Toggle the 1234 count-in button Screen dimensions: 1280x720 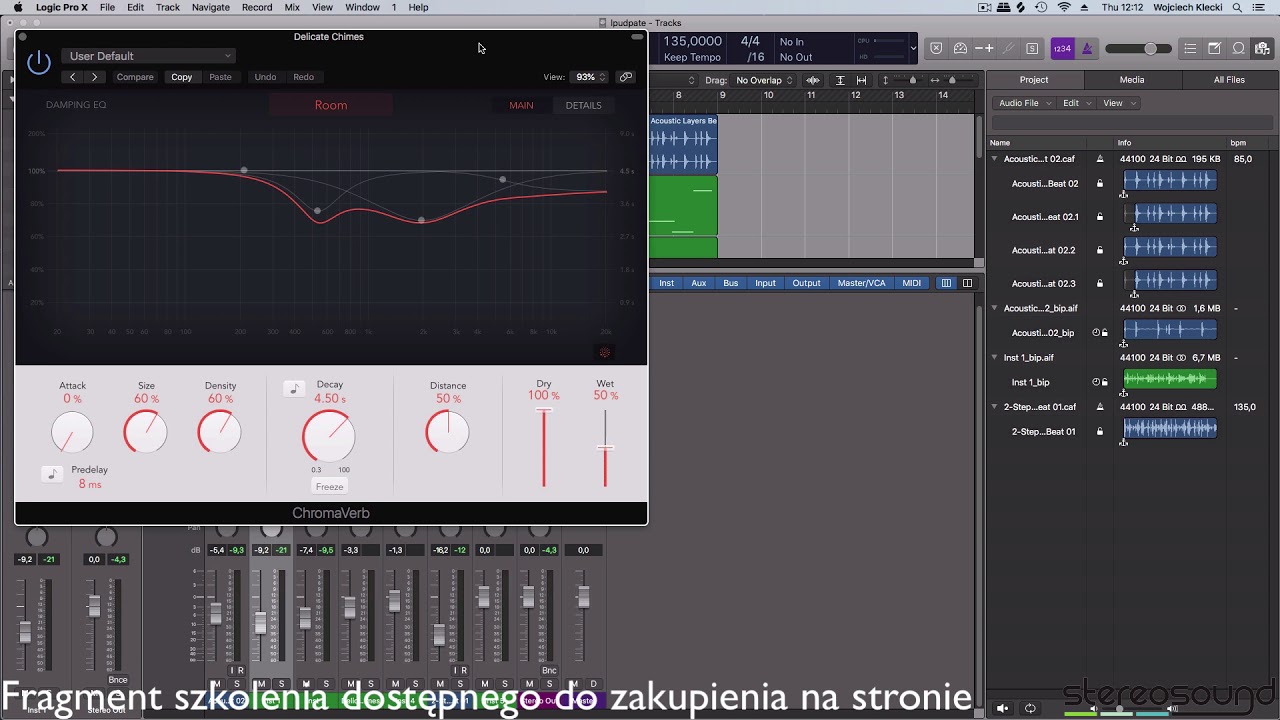click(x=1062, y=48)
